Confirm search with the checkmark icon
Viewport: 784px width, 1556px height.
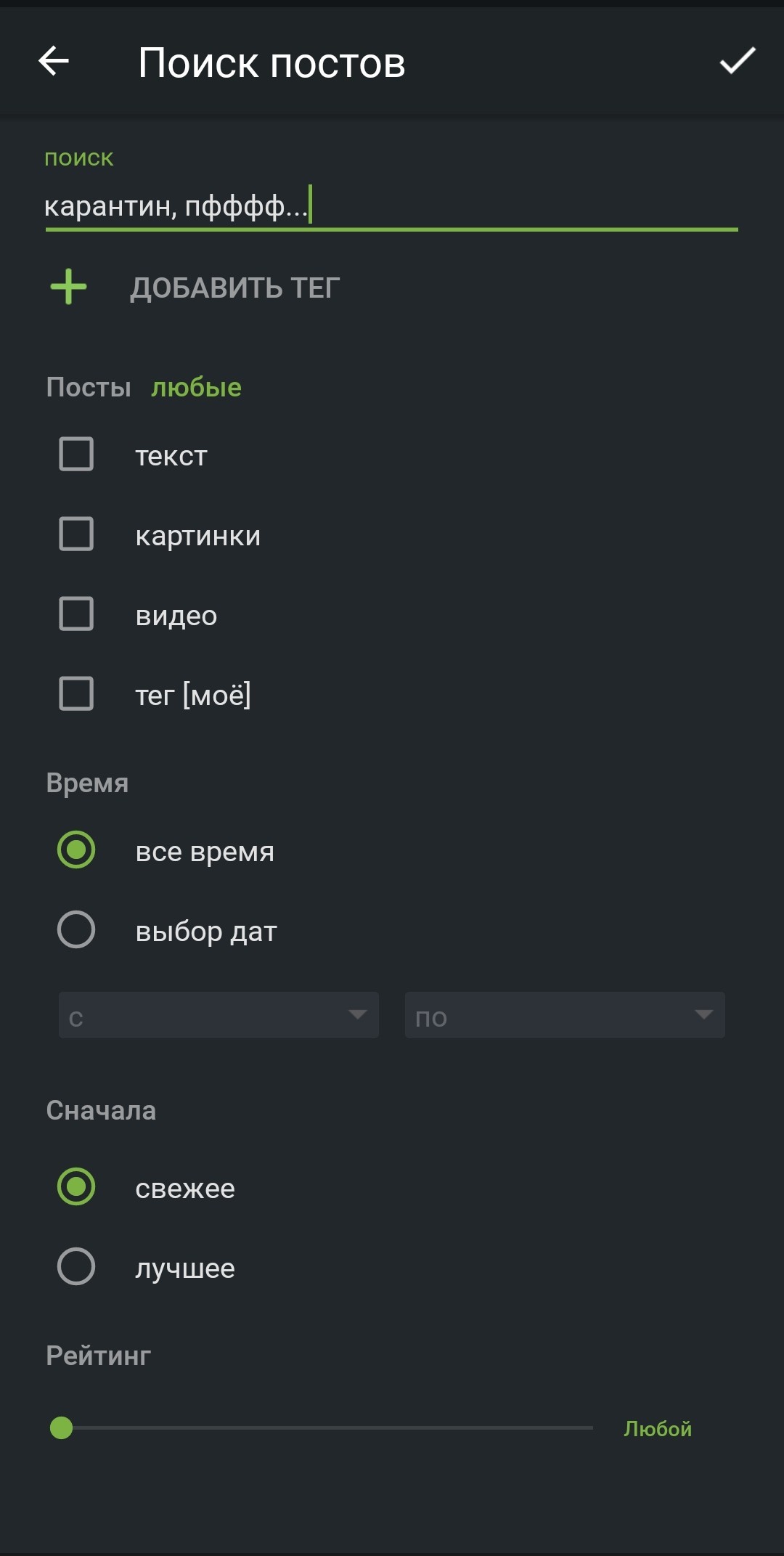[737, 61]
